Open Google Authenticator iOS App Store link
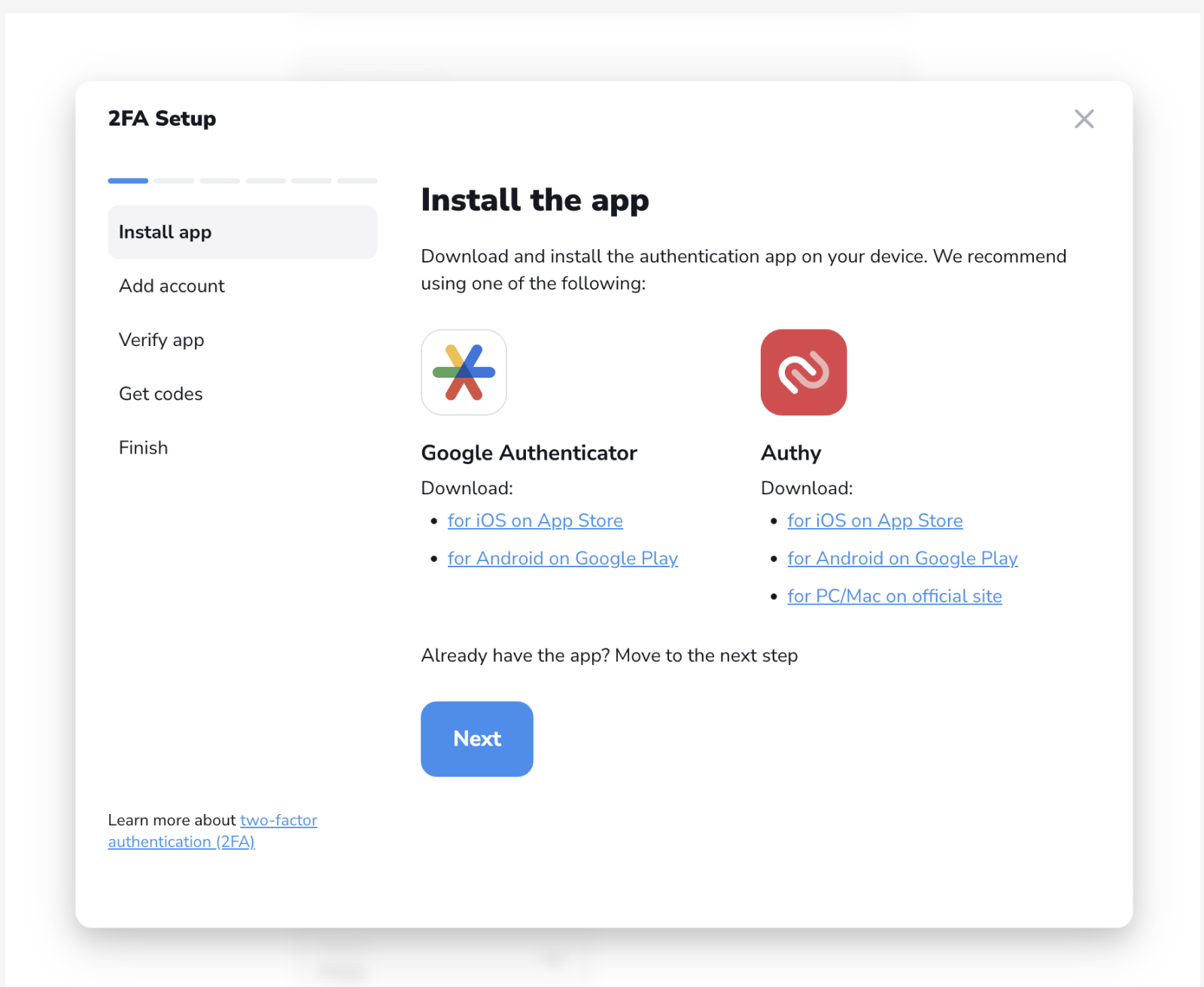1204x987 pixels. pyautogui.click(x=535, y=521)
